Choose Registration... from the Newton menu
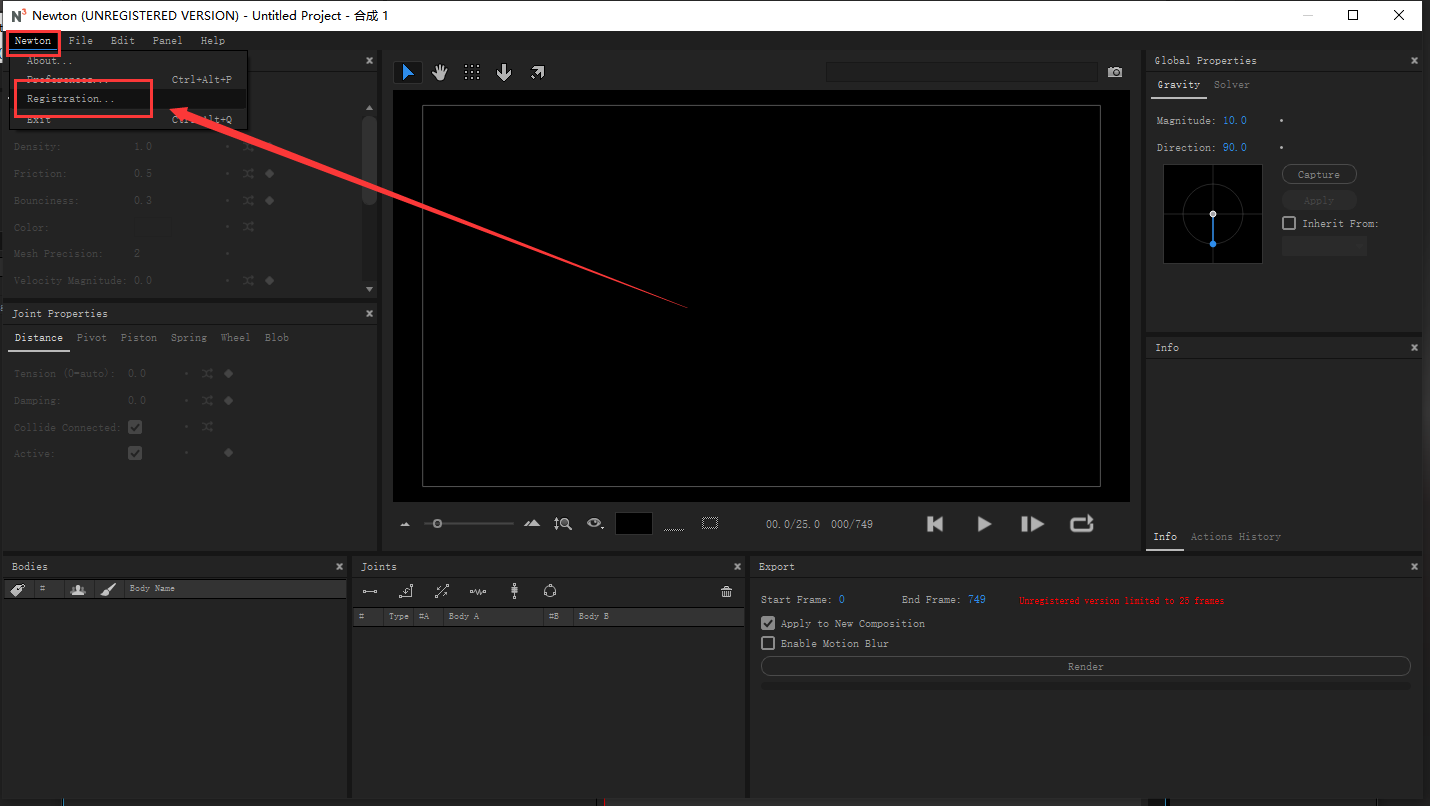 (x=71, y=99)
